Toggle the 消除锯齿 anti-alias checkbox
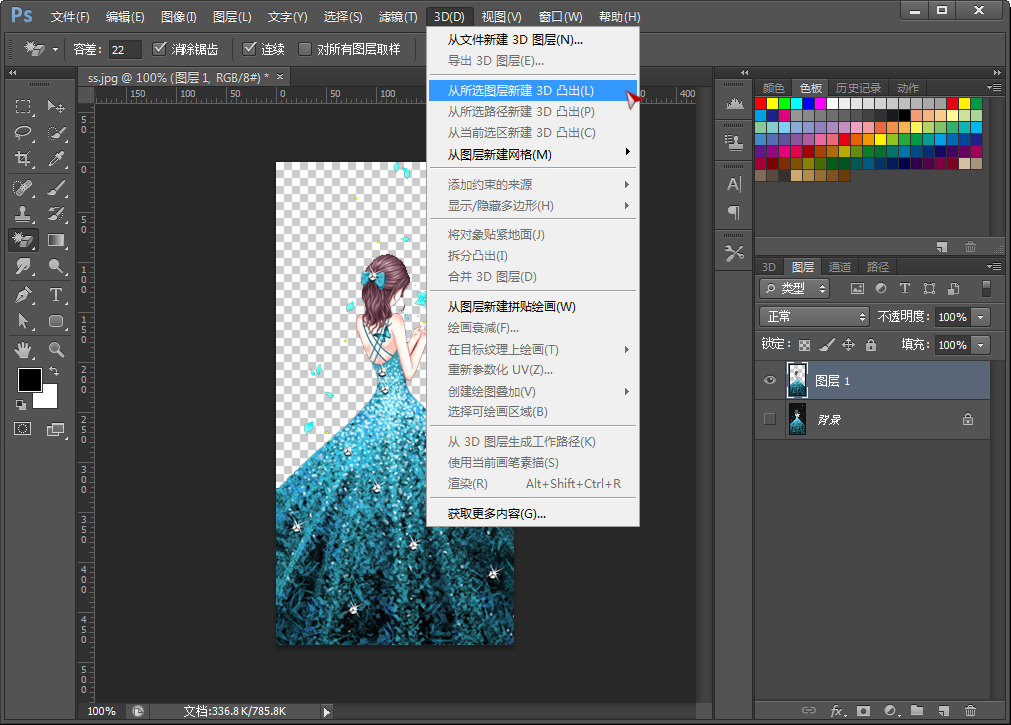This screenshot has height=725, width=1011. point(160,49)
